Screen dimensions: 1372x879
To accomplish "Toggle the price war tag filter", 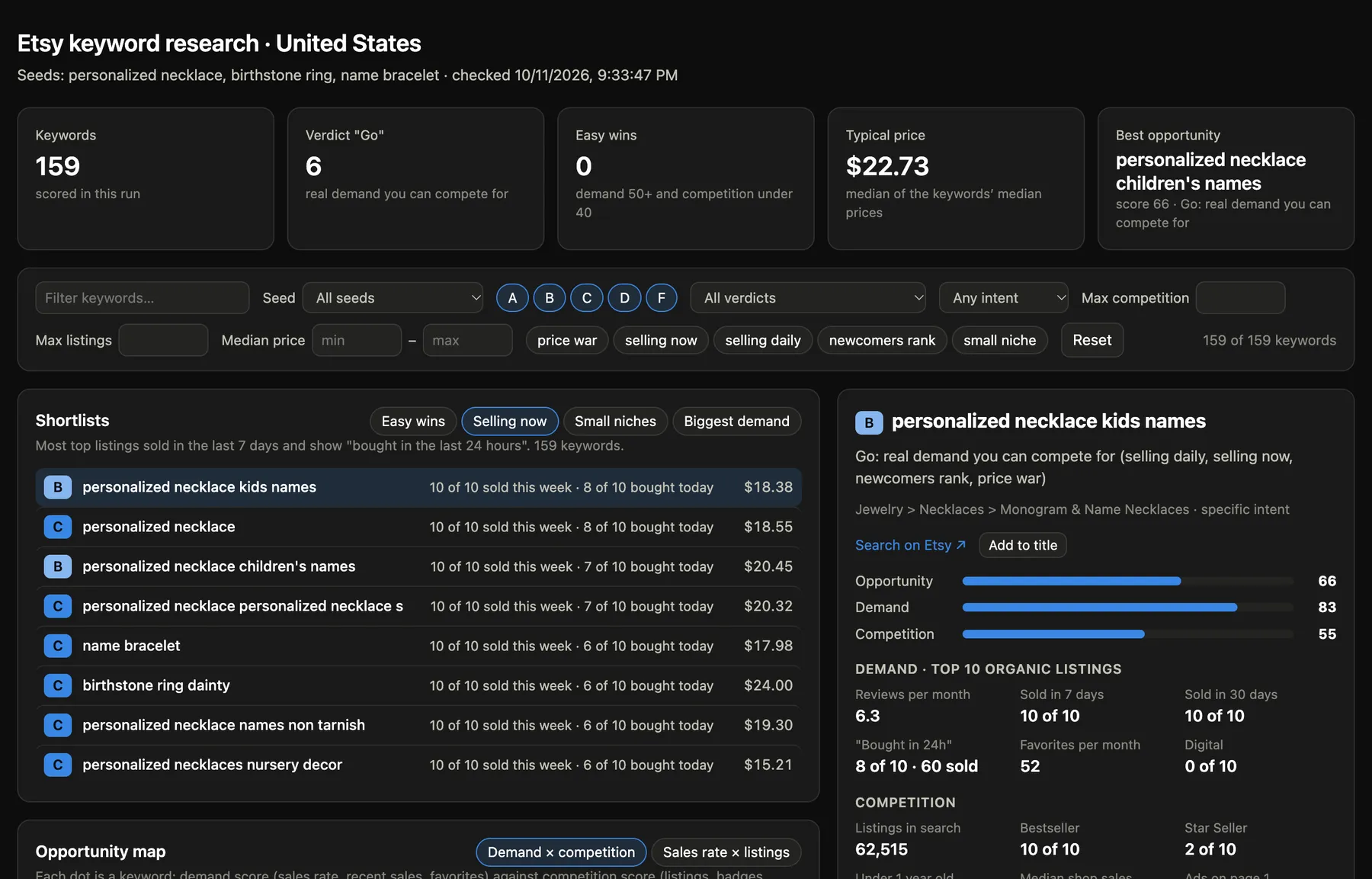I will coord(567,340).
